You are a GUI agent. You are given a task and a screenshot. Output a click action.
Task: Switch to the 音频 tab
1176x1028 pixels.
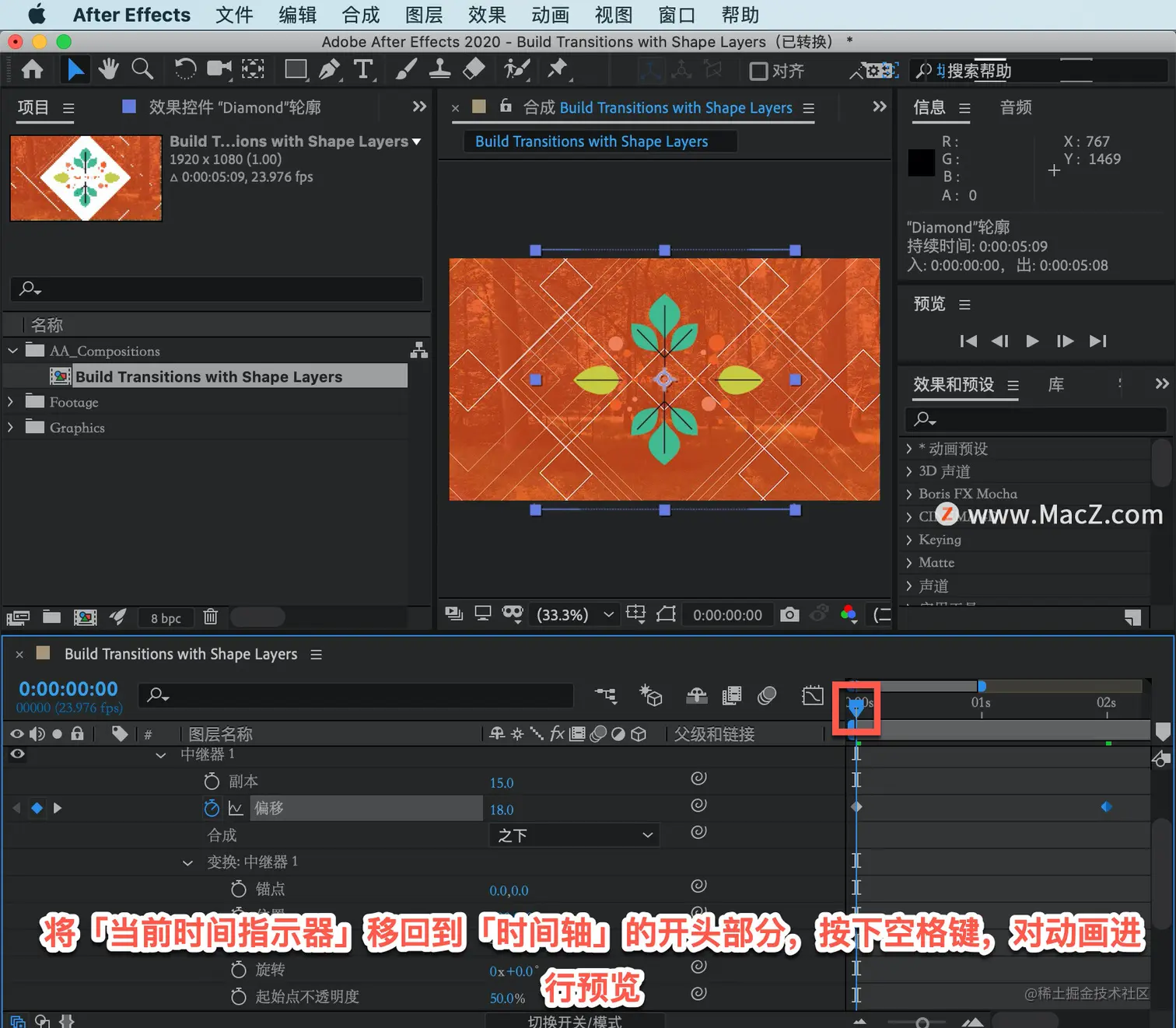[1016, 107]
